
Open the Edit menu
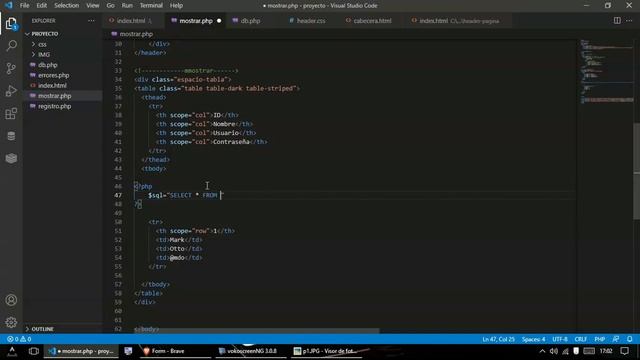pyautogui.click(x=42, y=5)
